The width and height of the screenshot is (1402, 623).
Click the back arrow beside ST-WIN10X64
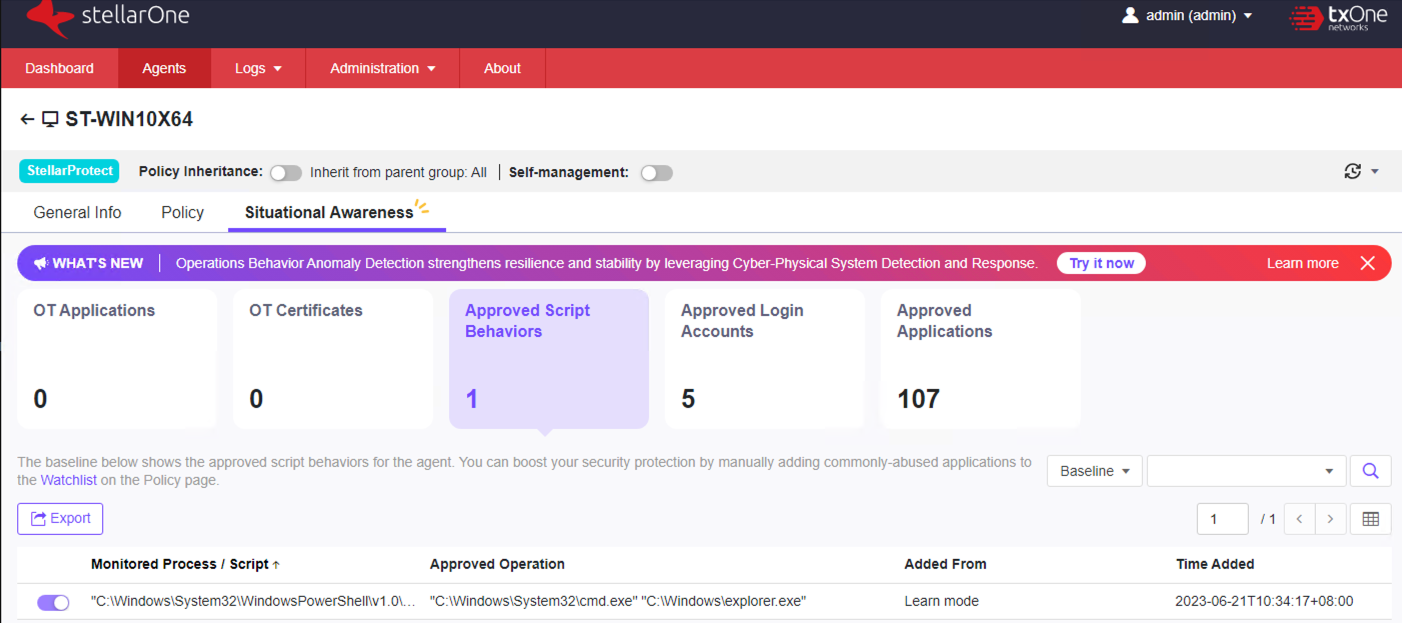click(27, 120)
